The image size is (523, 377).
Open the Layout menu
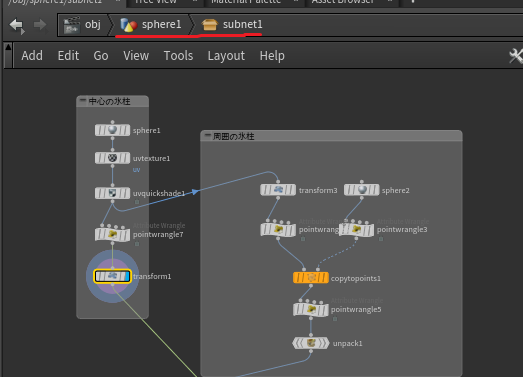tap(226, 55)
